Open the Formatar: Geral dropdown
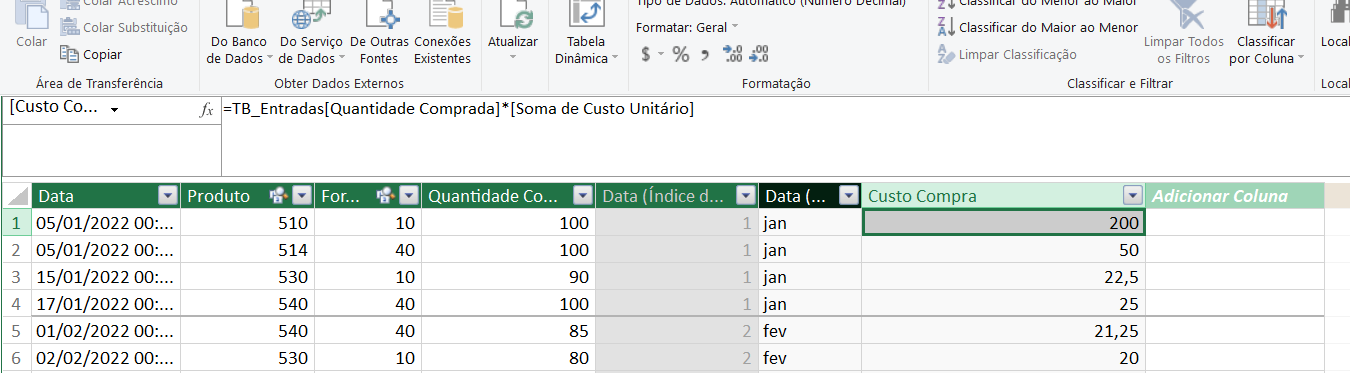Screen dimensions: 1350x373 pos(688,27)
